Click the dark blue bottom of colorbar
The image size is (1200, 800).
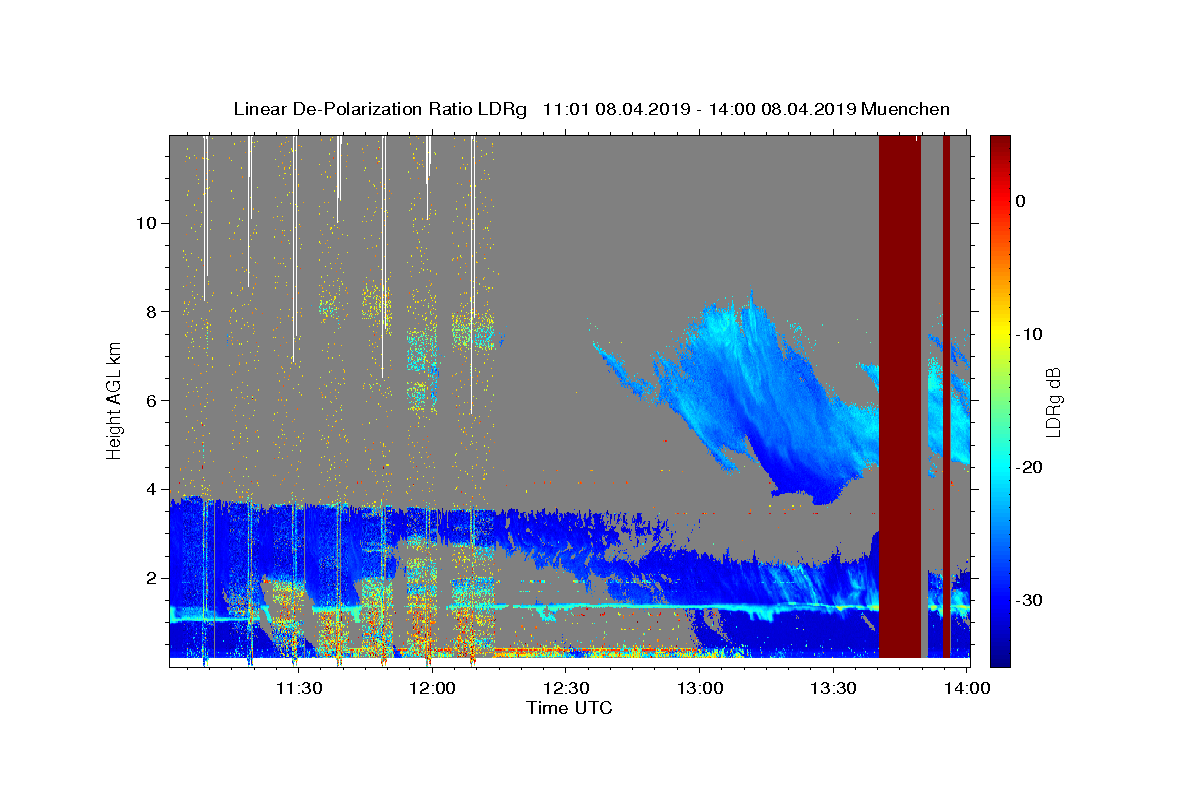(1000, 656)
